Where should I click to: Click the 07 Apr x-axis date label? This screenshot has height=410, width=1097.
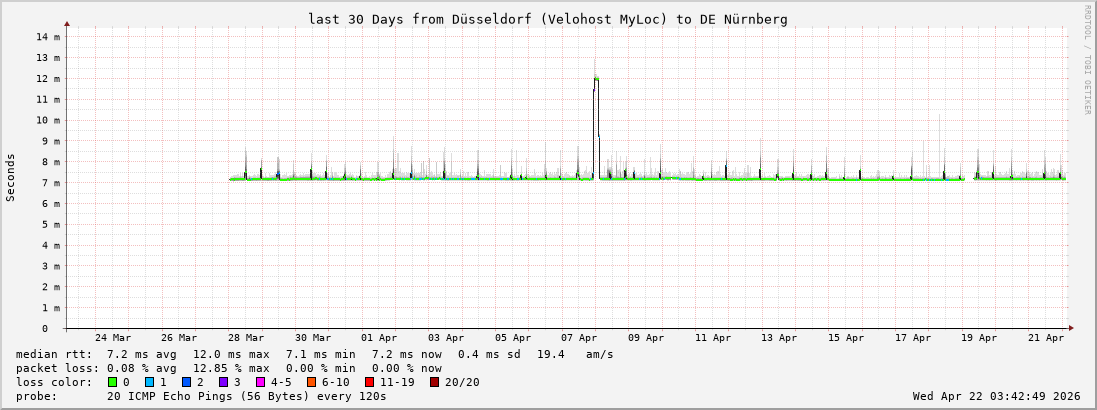[580, 338]
